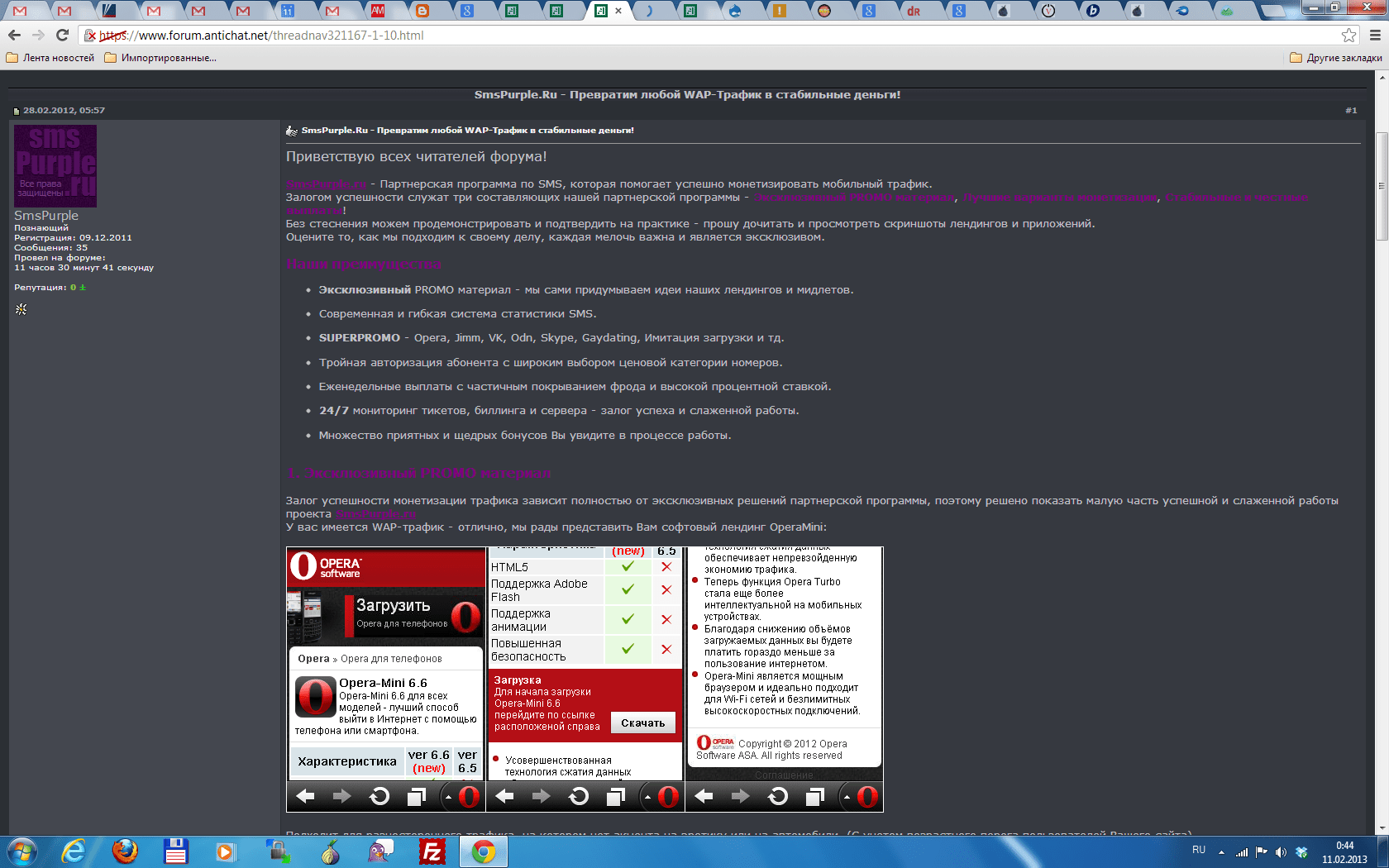Click the page scrollbar up arrow
Viewport: 1389px width, 868px height.
pyautogui.click(x=1382, y=77)
